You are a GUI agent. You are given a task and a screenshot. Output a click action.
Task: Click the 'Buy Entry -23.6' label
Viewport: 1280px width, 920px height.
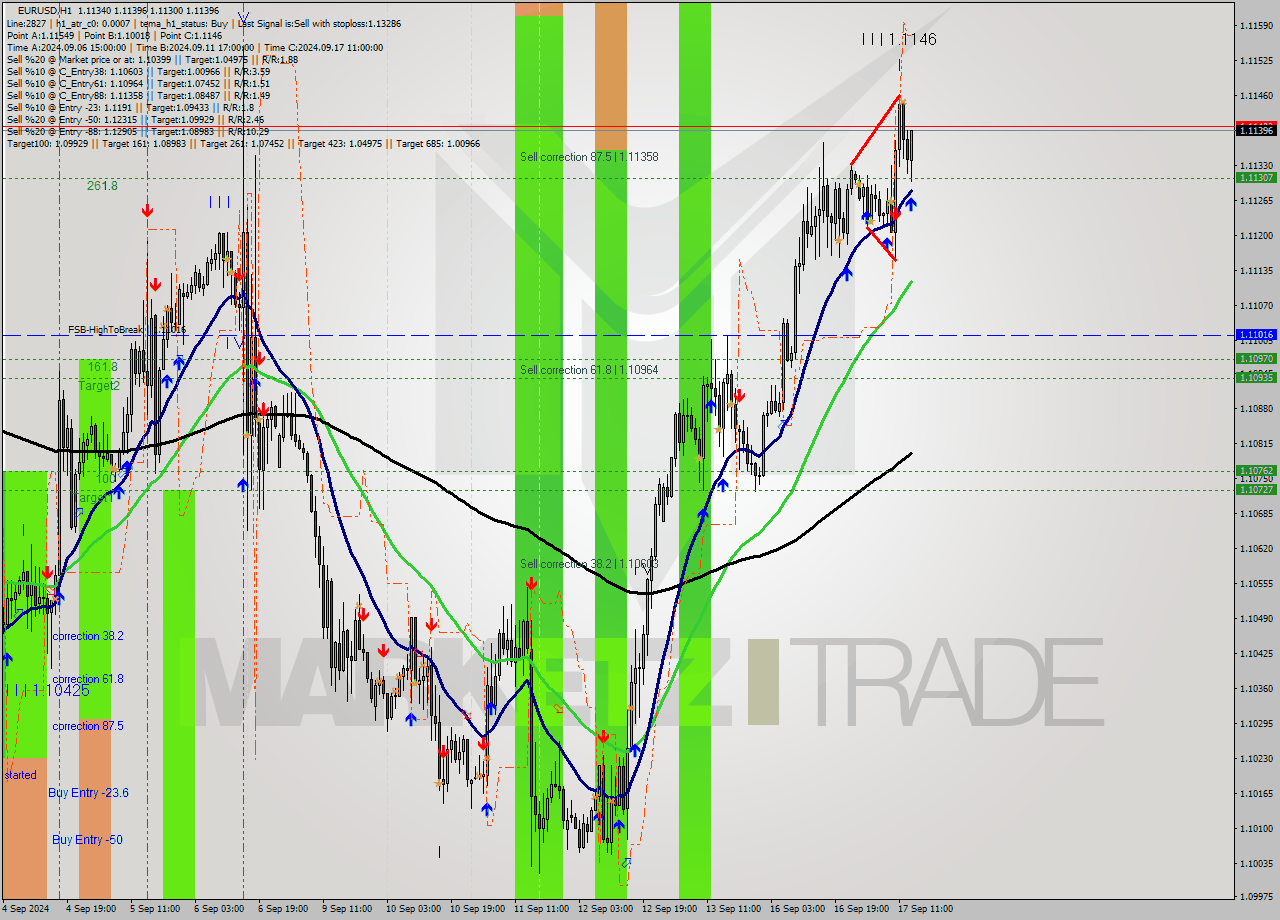[x=88, y=793]
